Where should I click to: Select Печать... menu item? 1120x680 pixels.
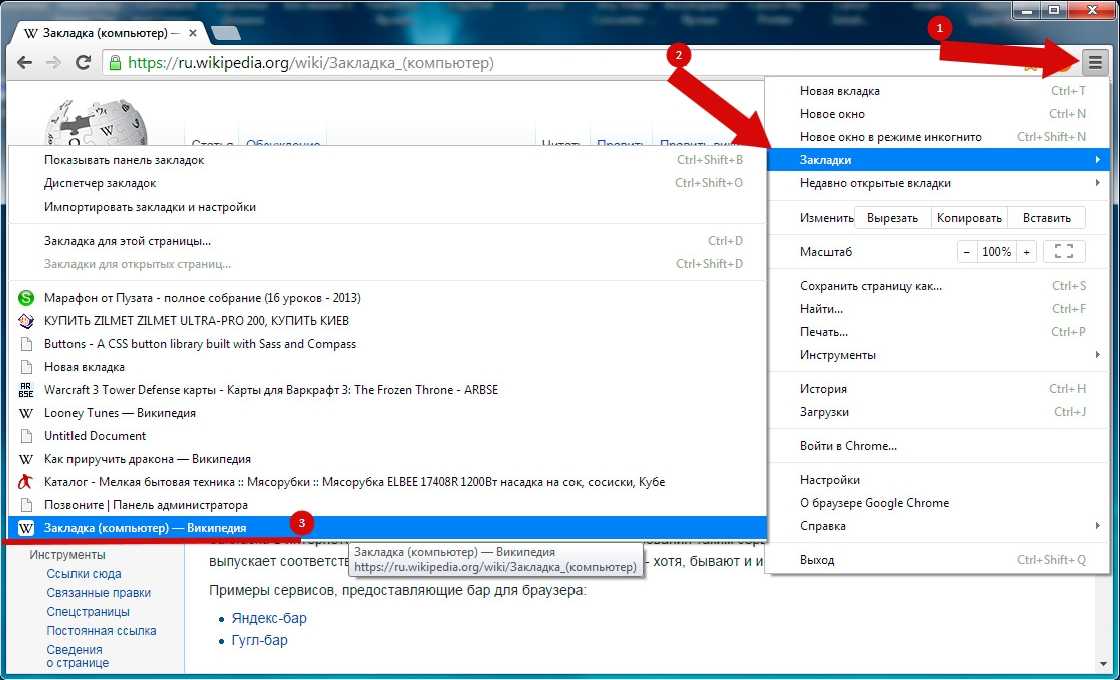939,331
